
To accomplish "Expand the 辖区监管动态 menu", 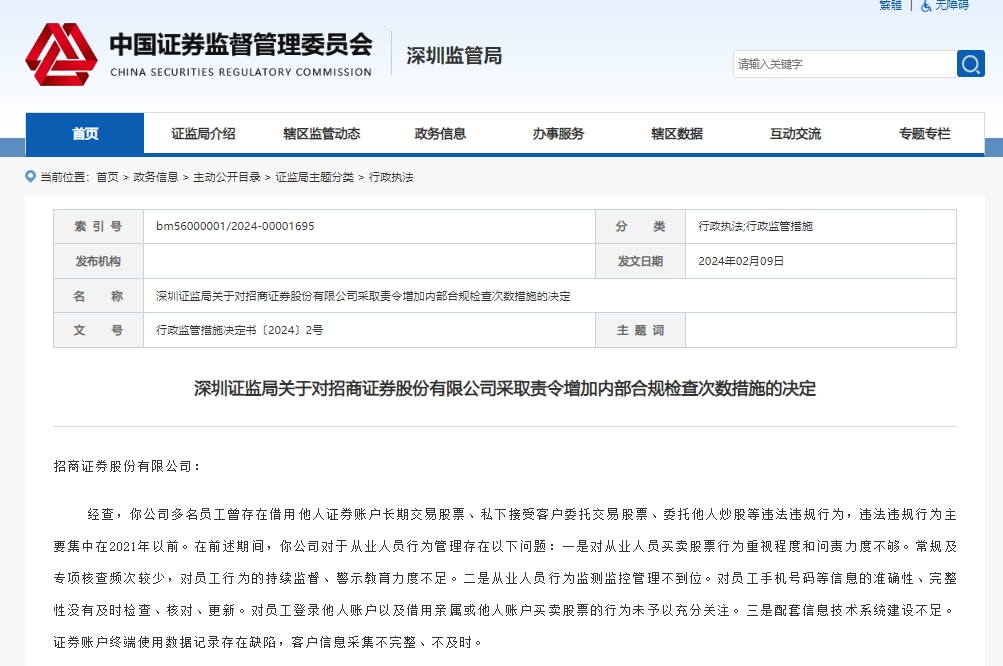I will [x=321, y=134].
